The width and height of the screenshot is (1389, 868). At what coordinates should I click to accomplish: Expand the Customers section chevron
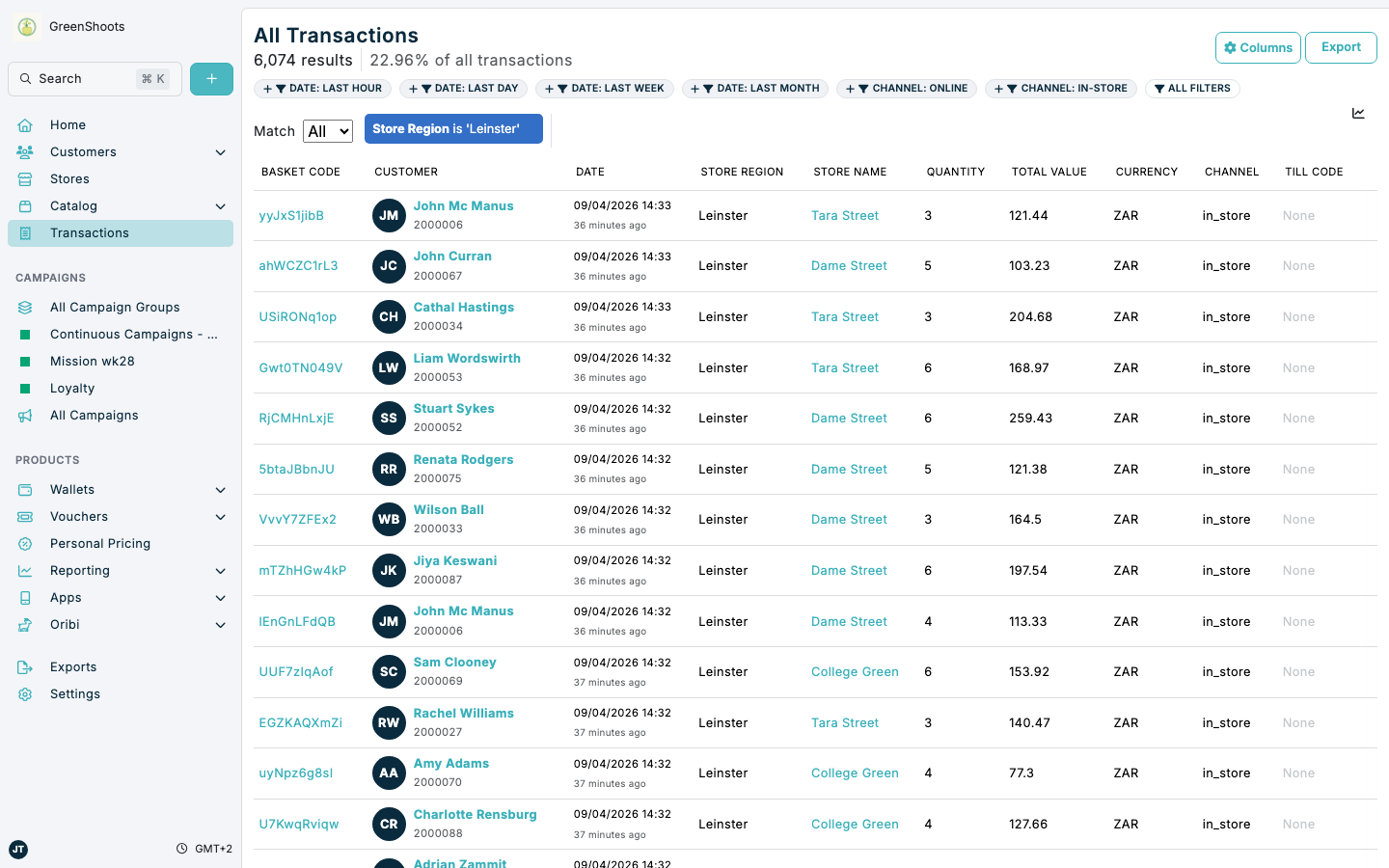tap(220, 151)
